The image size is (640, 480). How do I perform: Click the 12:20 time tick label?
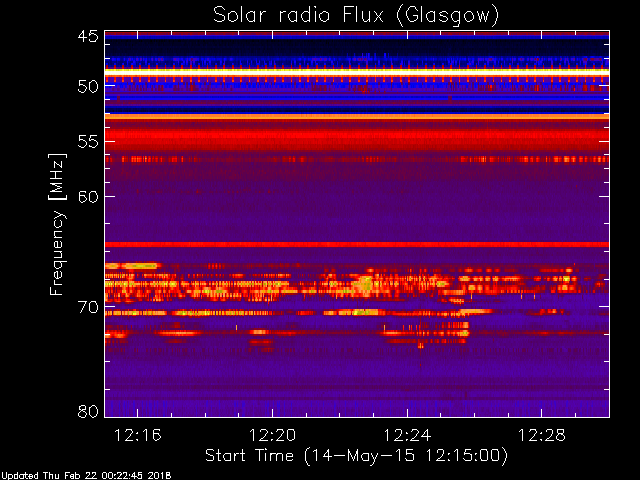coord(272,436)
